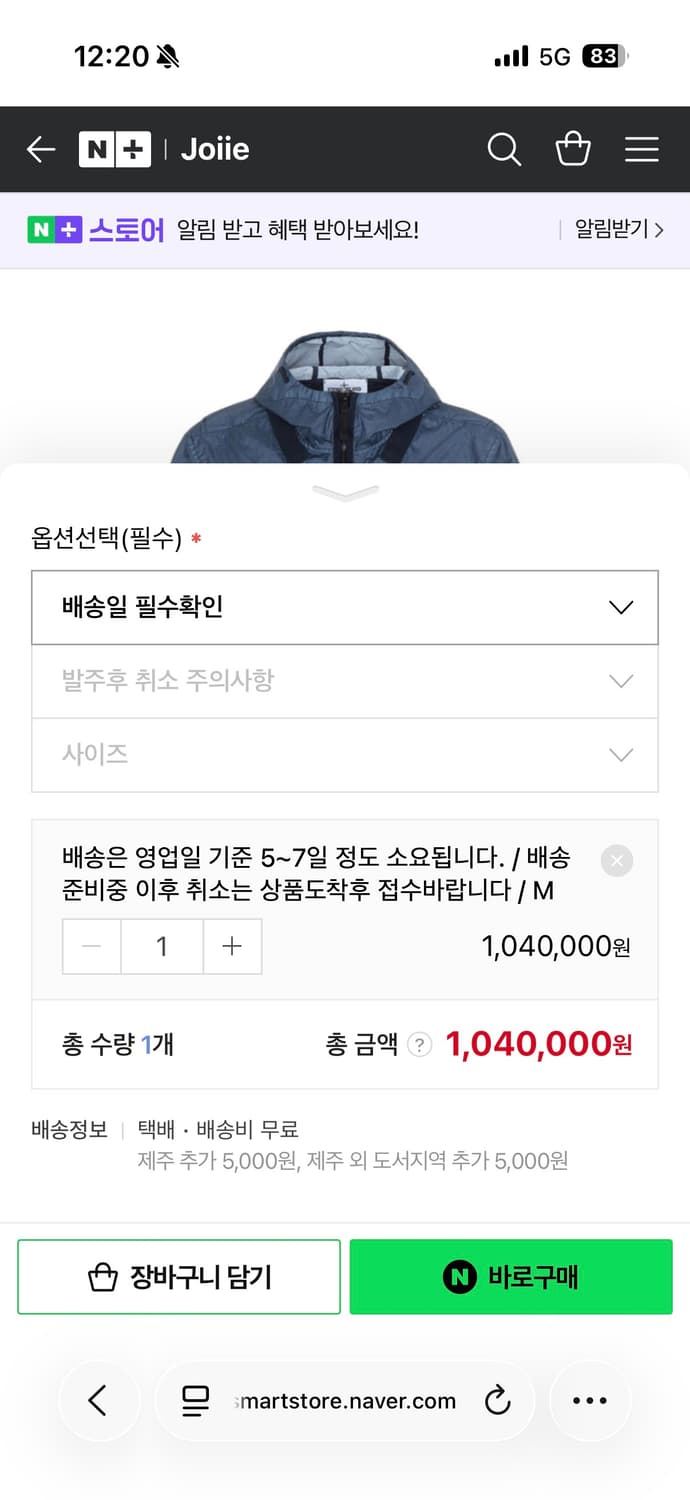Open the shopping cart icon in the header

[x=572, y=148]
